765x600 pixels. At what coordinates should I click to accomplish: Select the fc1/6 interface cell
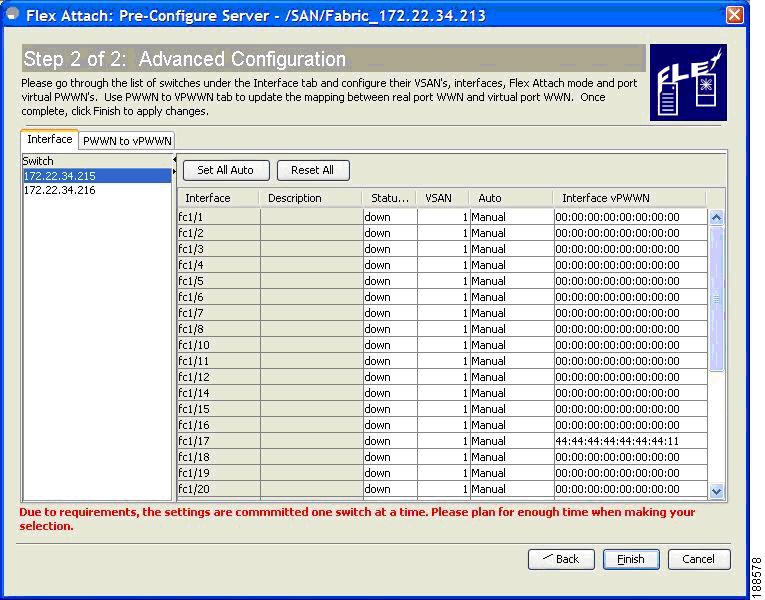pos(219,297)
